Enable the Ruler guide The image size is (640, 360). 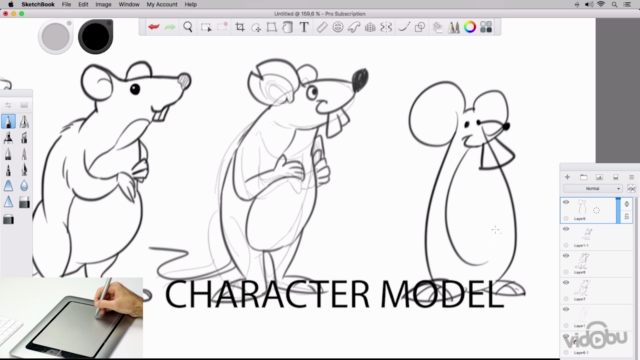[x=322, y=27]
